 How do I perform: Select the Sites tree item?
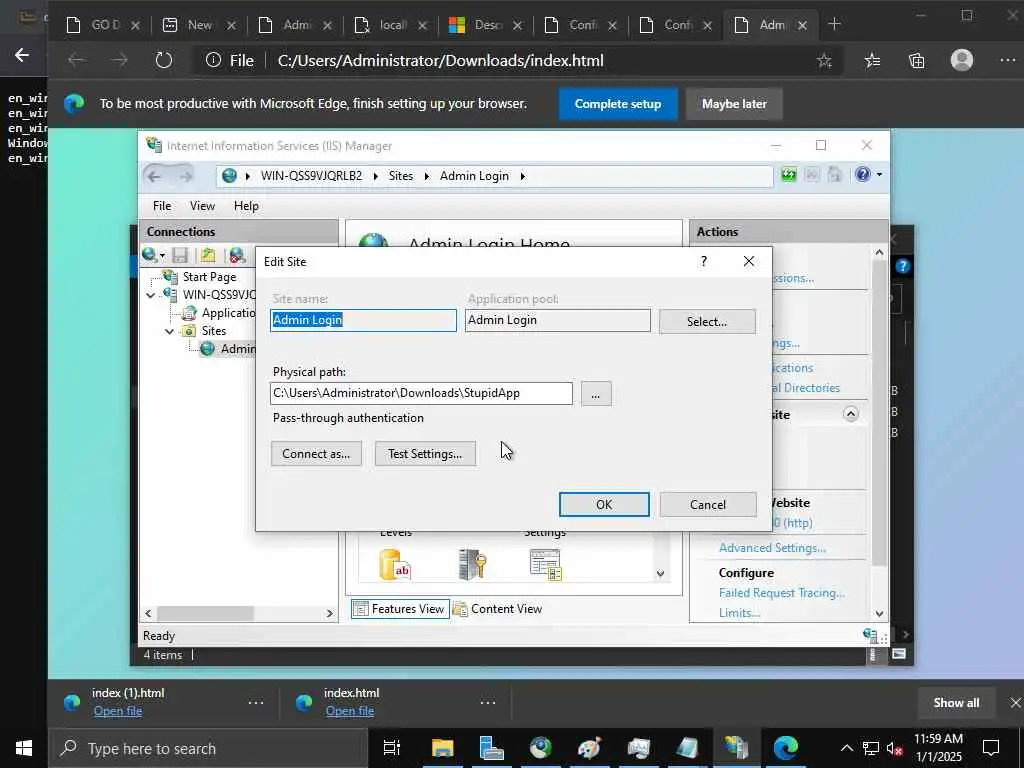coord(205,331)
